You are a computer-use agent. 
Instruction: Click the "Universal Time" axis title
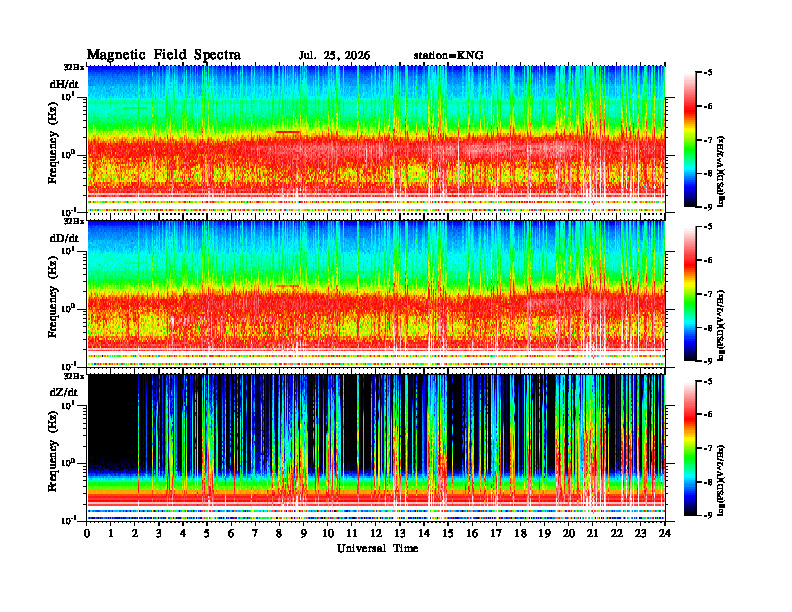[x=378, y=548]
